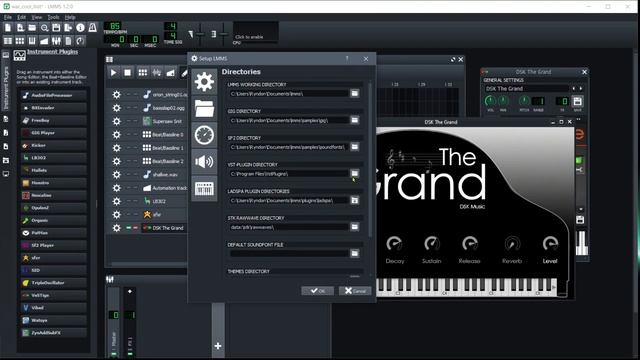
Task: Add beat/bassline in Song Editor toolbar
Action: 142,73
